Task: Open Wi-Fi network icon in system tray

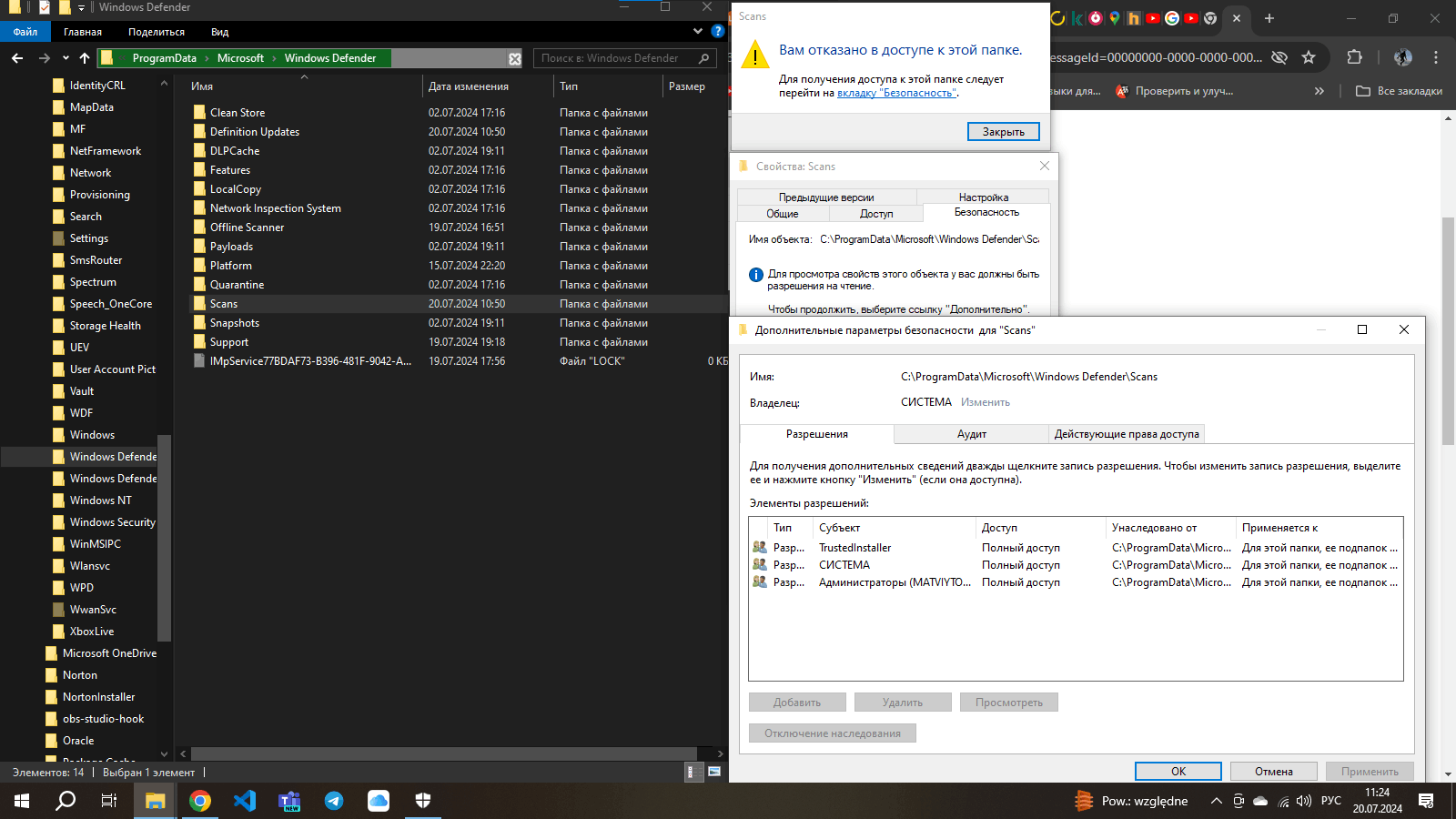Action: [1283, 801]
